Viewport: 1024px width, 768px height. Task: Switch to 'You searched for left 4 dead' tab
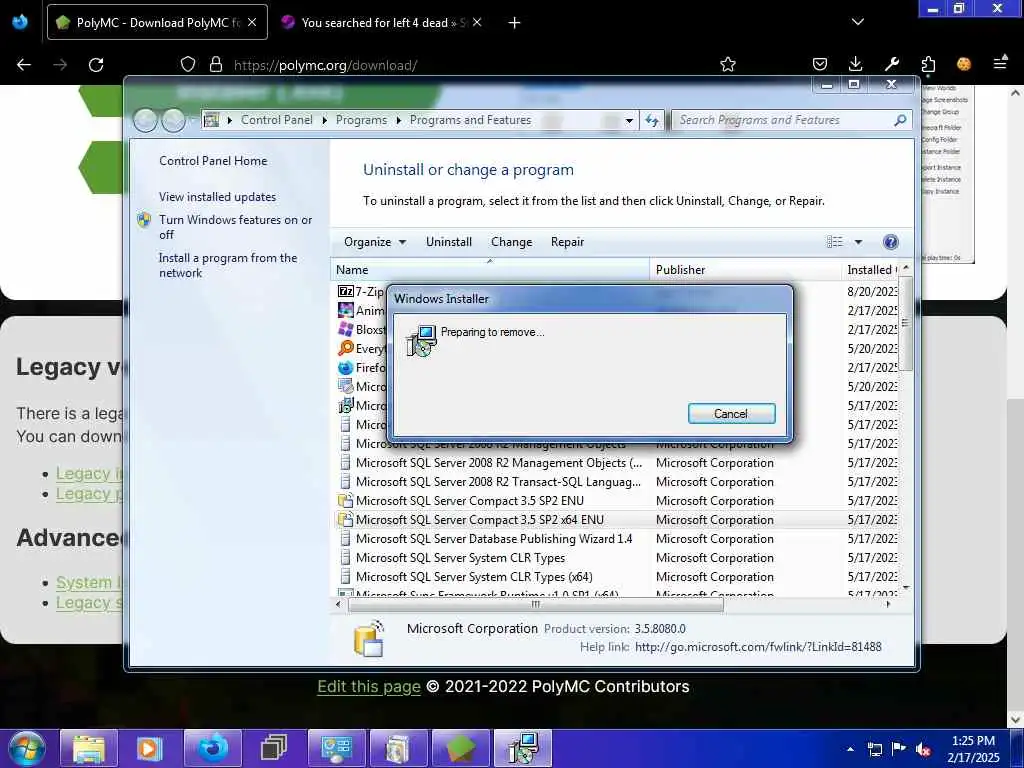coord(383,22)
